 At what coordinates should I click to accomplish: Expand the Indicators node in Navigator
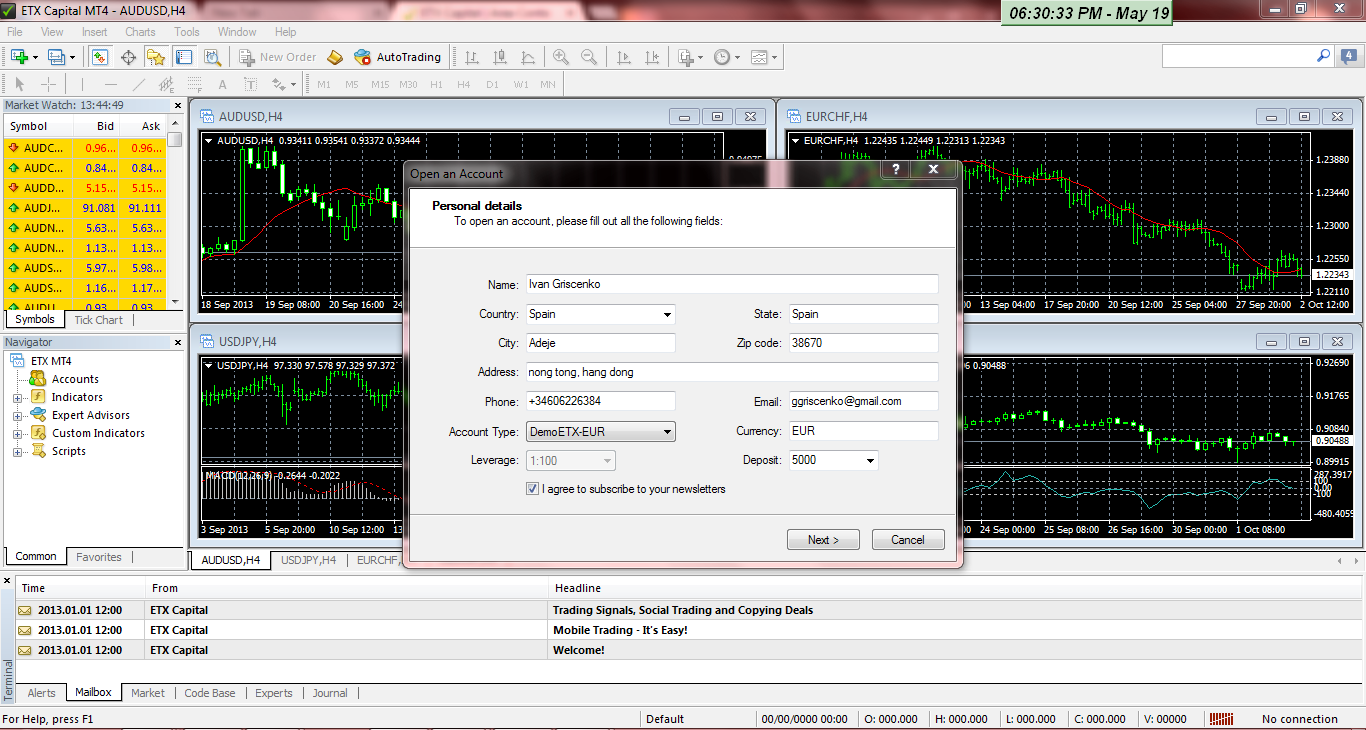(17, 397)
